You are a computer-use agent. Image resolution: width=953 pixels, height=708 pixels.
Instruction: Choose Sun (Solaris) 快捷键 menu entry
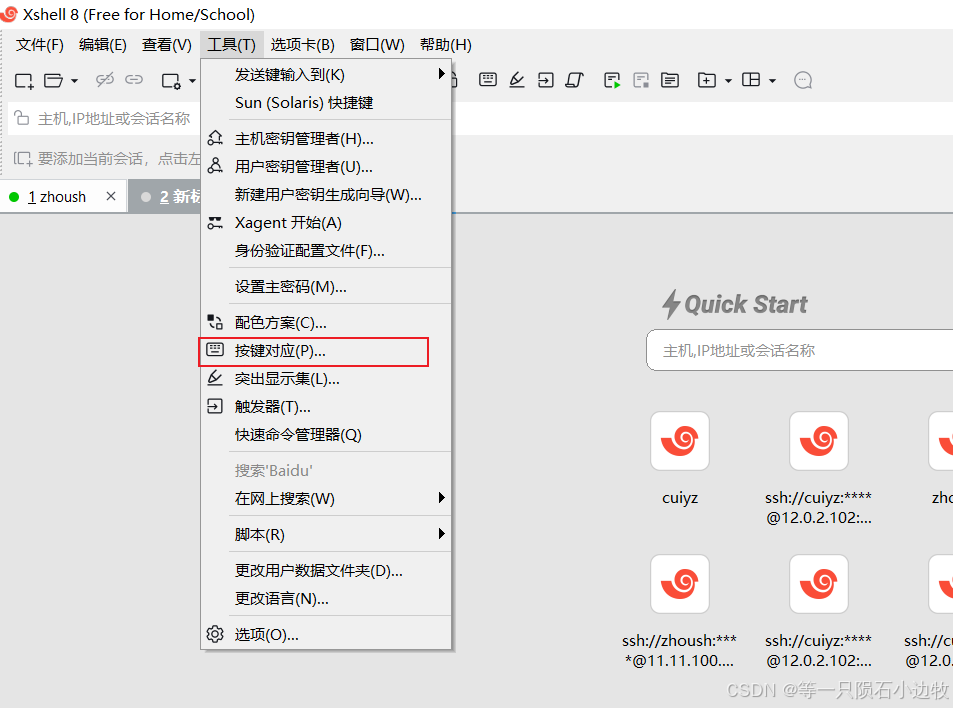tap(326, 103)
